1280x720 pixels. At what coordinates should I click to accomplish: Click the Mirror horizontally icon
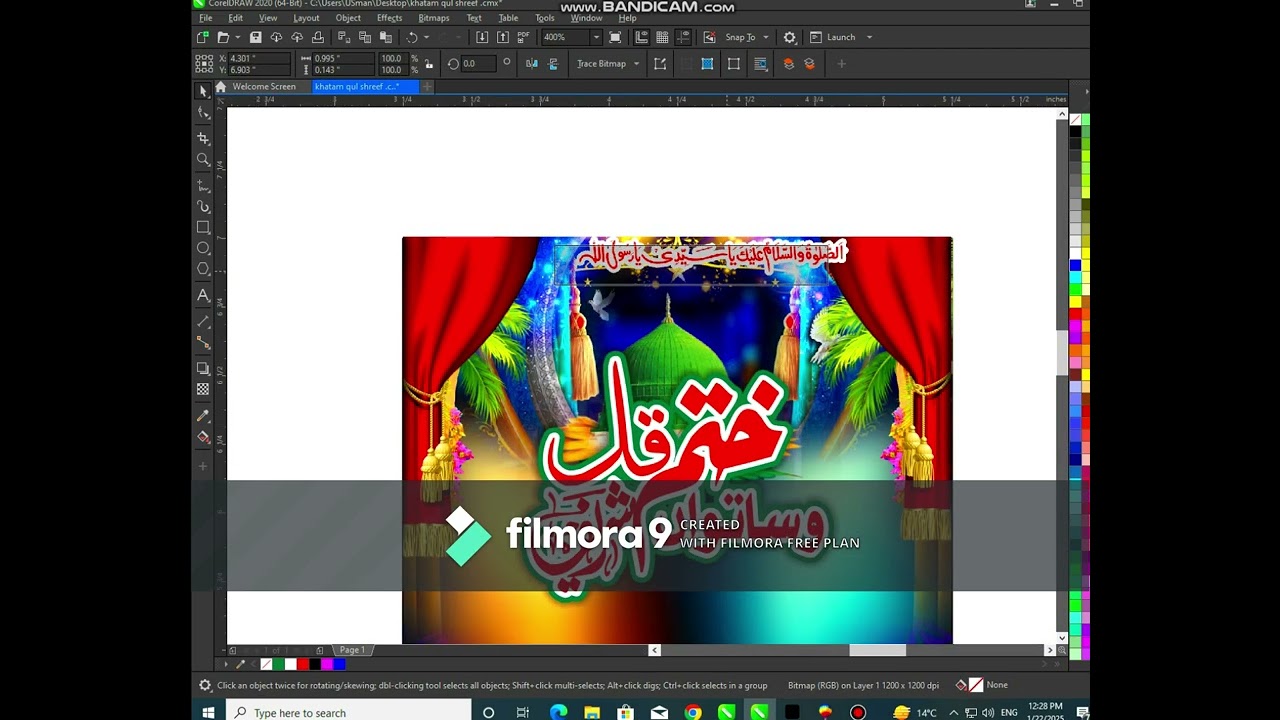tap(532, 63)
